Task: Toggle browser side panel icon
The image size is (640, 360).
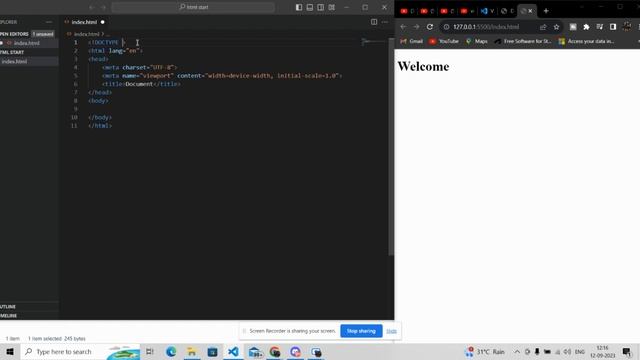Action: point(613,27)
